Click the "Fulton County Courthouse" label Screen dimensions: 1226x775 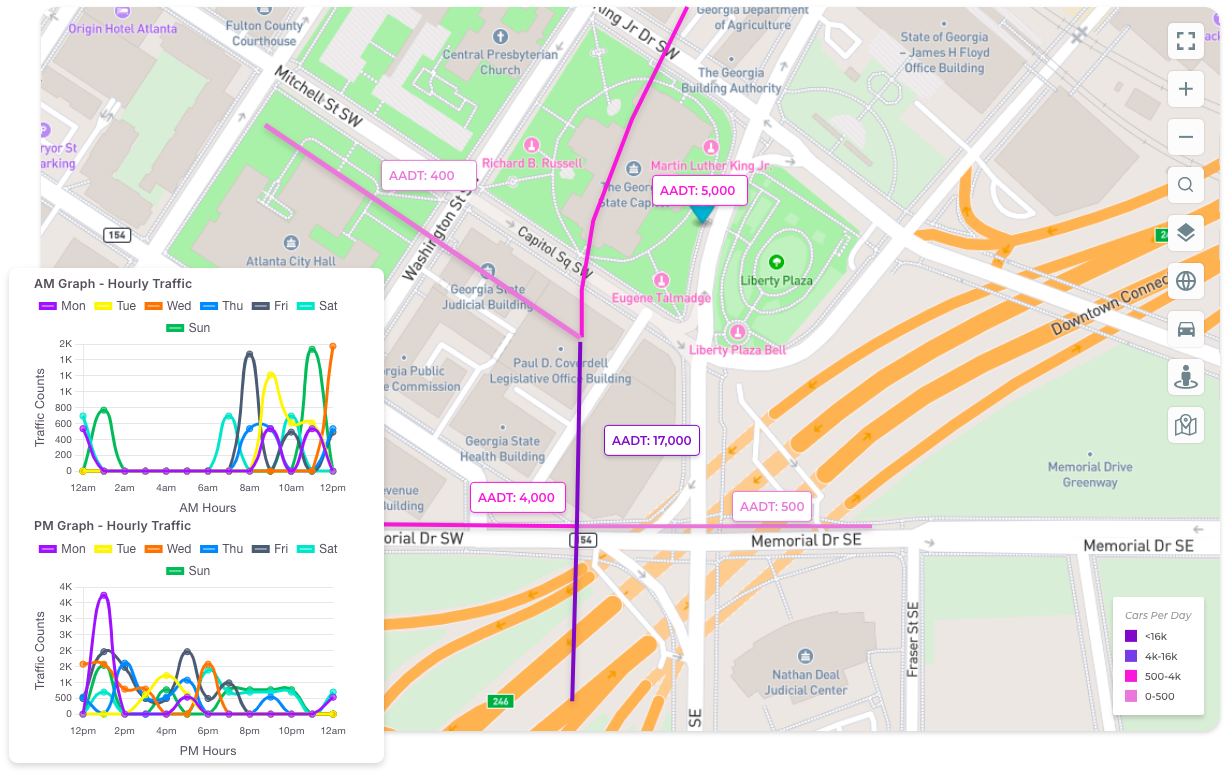264,34
